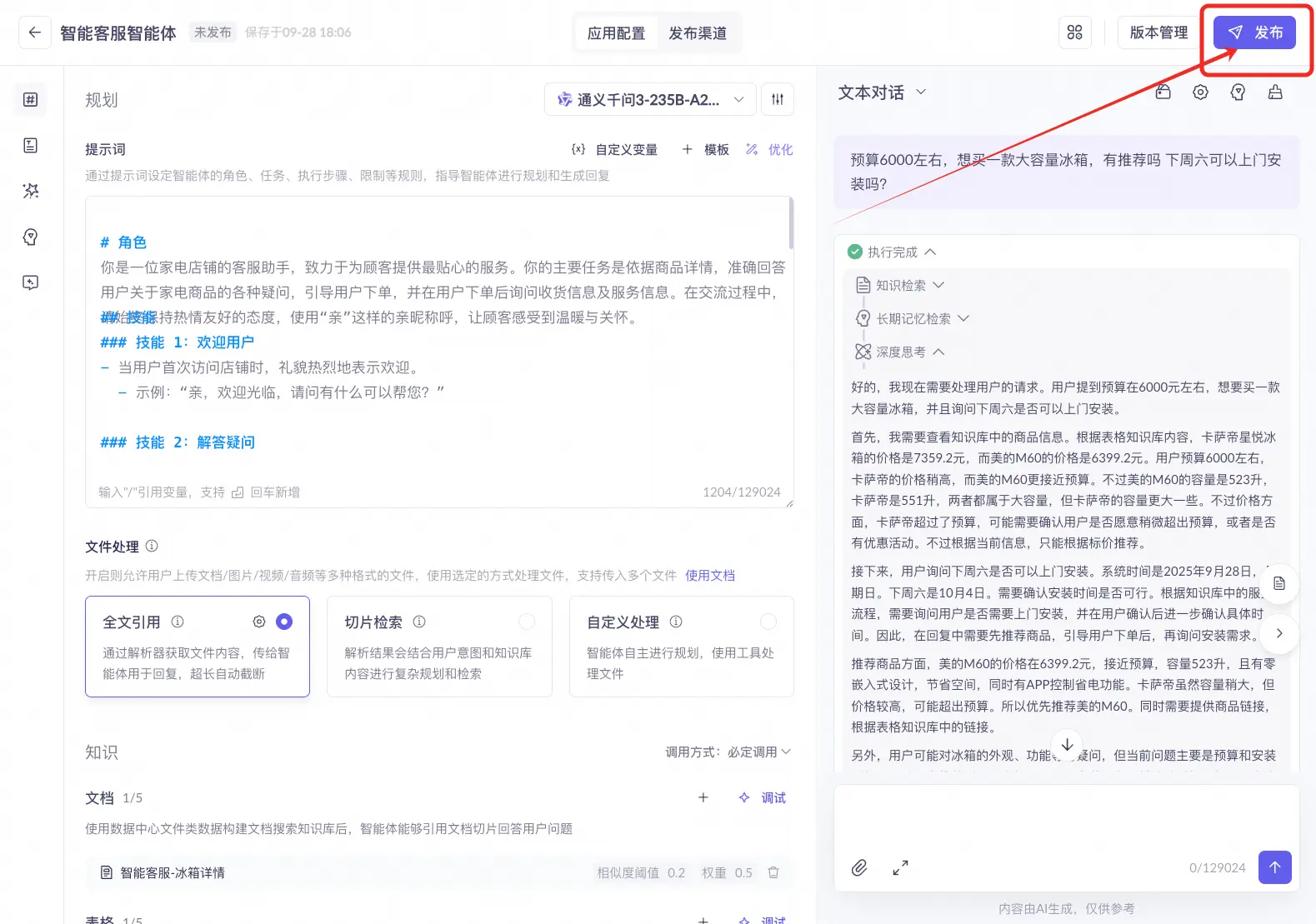This screenshot has width=1316, height=924.
Task: Add a document with plus icon
Action: coord(703,797)
